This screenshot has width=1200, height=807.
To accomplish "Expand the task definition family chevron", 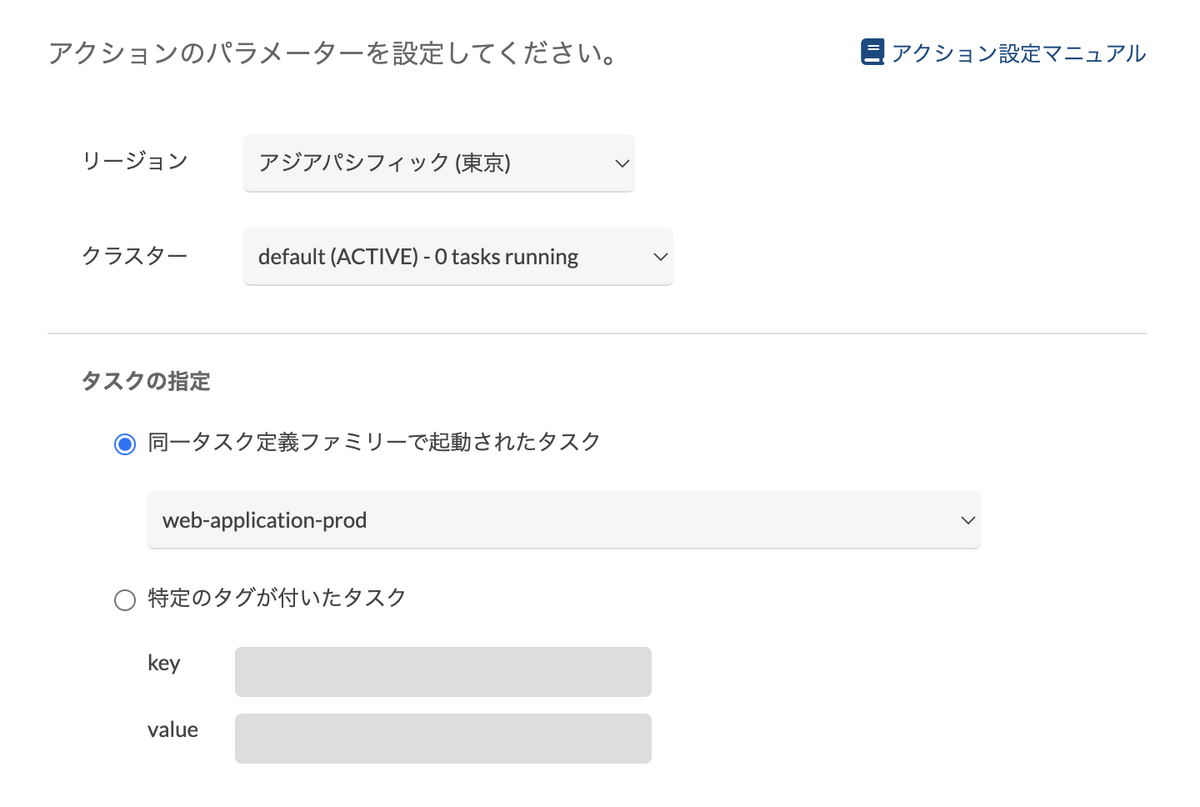I will point(967,520).
